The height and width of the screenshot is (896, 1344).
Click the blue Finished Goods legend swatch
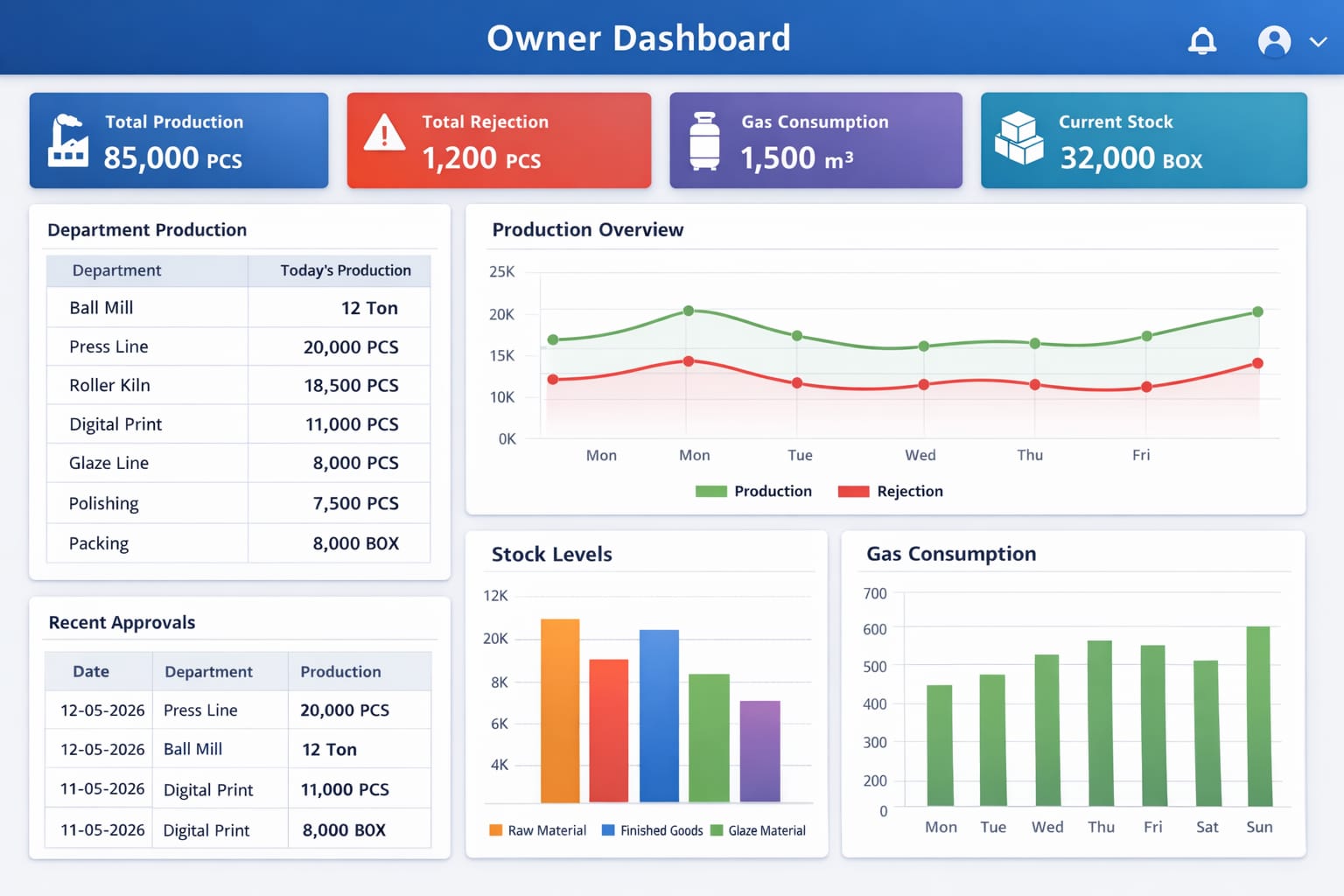(x=608, y=830)
